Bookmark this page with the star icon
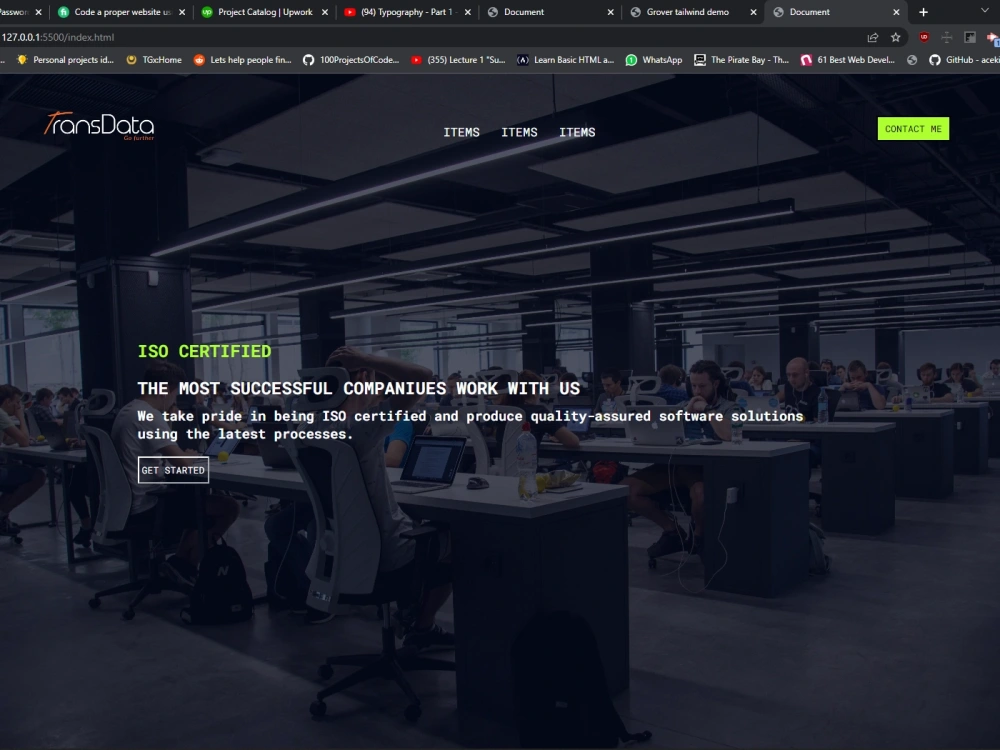This screenshot has height=750, width=1000. 895,38
